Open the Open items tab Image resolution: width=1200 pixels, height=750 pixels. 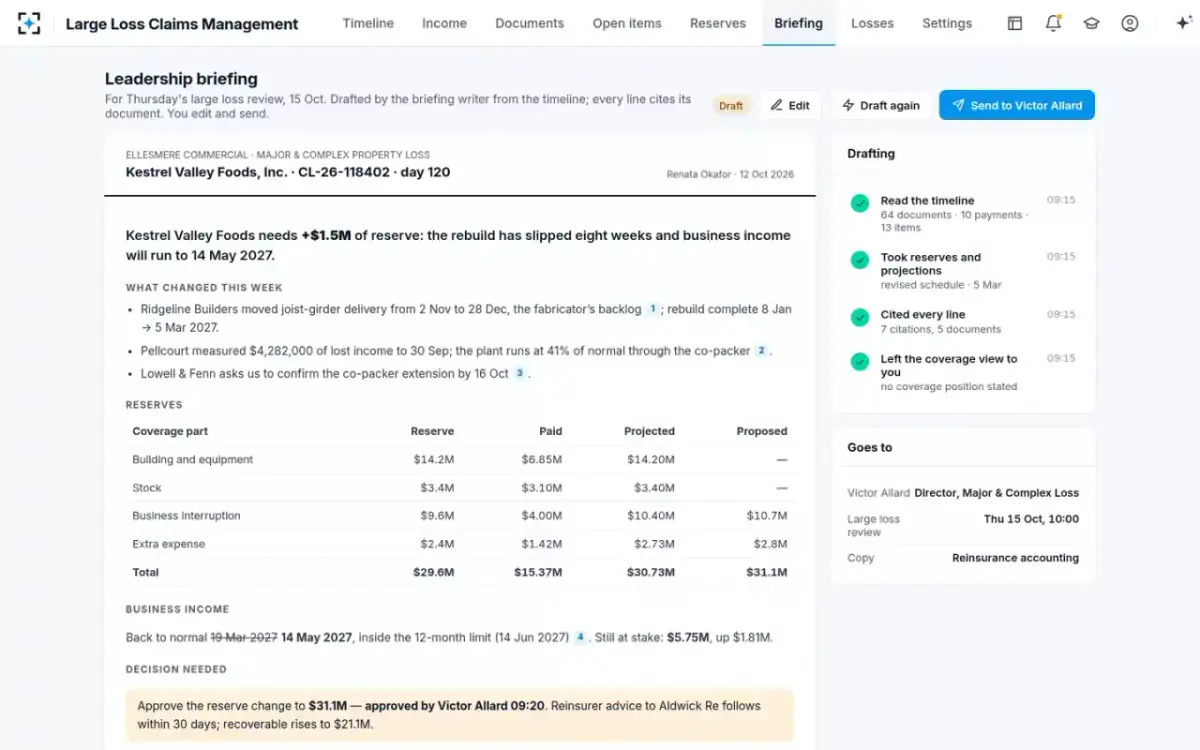[x=627, y=23]
